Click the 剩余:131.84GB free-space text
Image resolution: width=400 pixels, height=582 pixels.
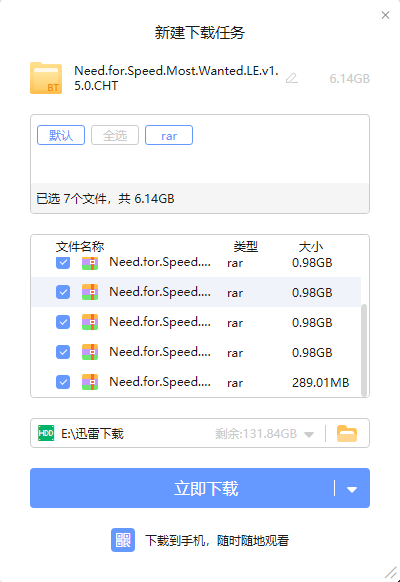click(x=256, y=434)
